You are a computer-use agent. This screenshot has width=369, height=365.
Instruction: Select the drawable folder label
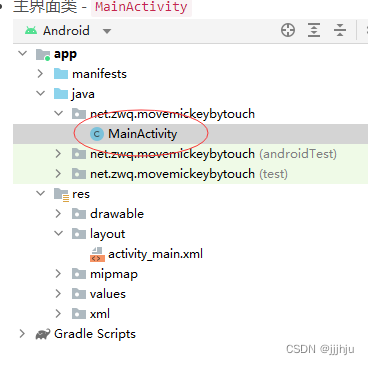(117, 214)
